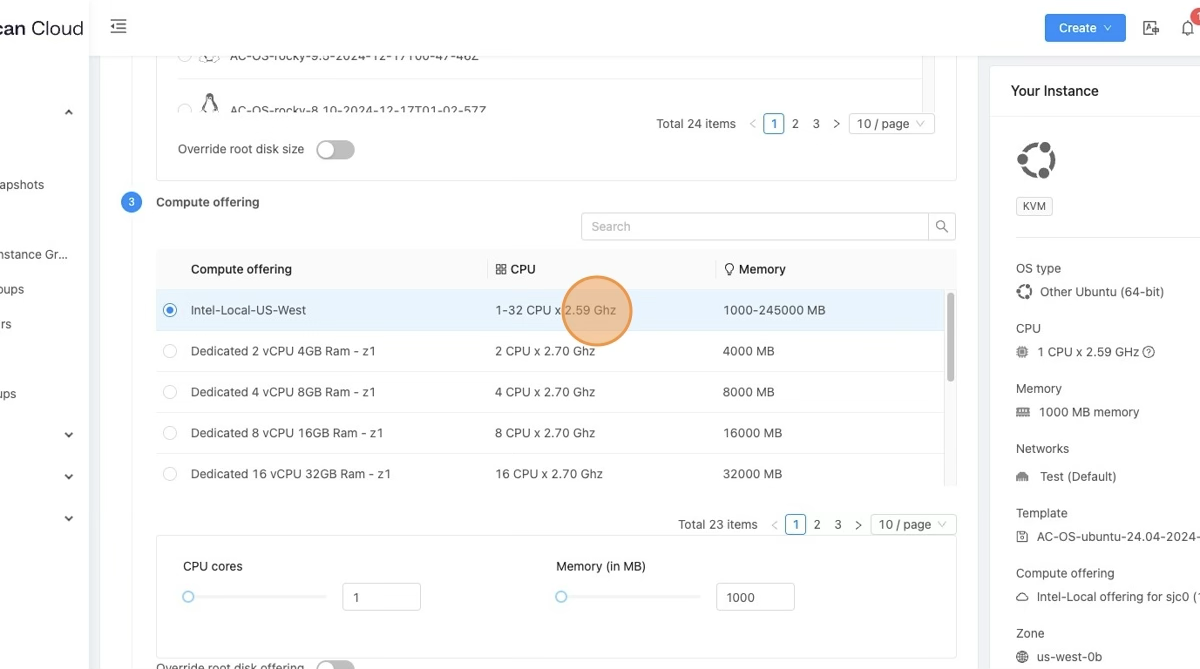Click the CPU cores slider handle
Viewport: 1200px width, 669px height.
[188, 597]
